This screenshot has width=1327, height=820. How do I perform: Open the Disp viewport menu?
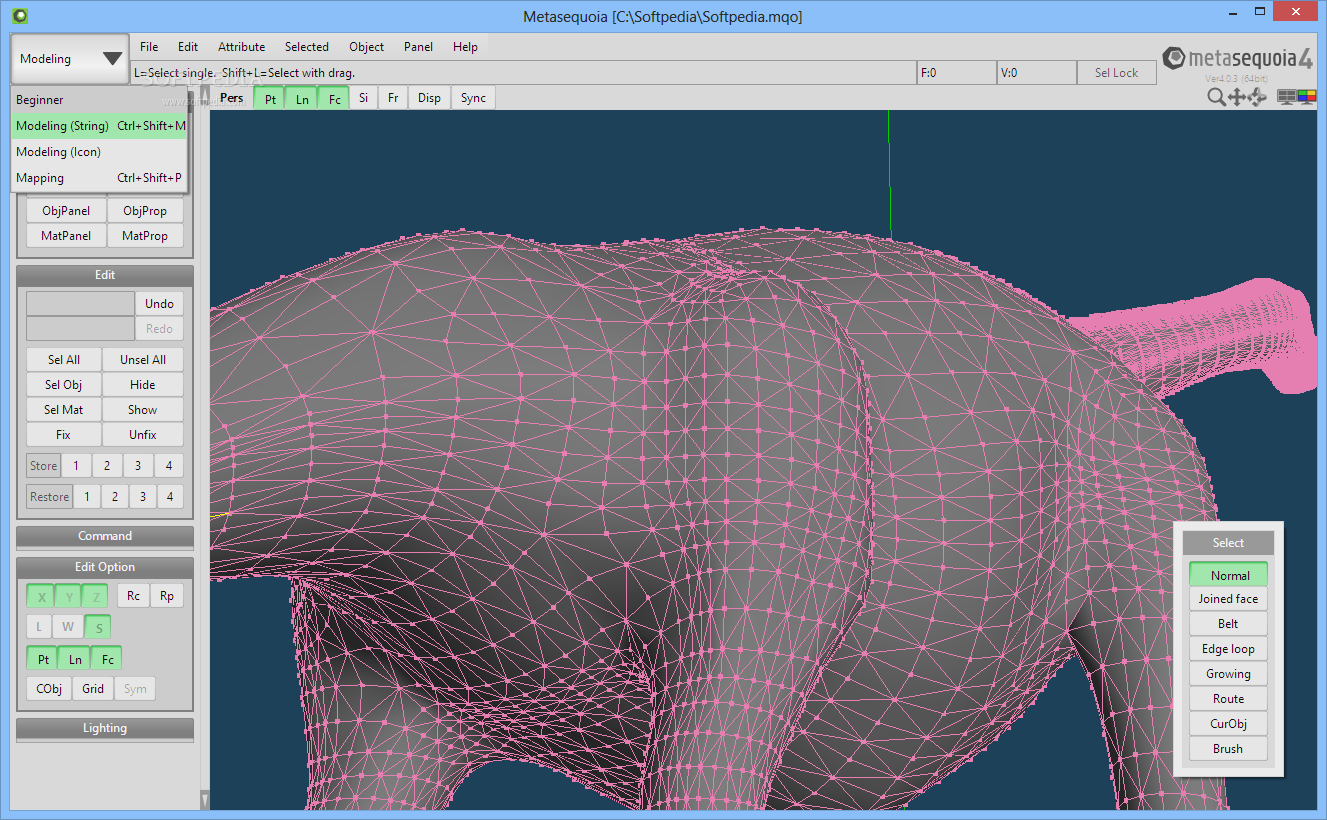[x=429, y=98]
